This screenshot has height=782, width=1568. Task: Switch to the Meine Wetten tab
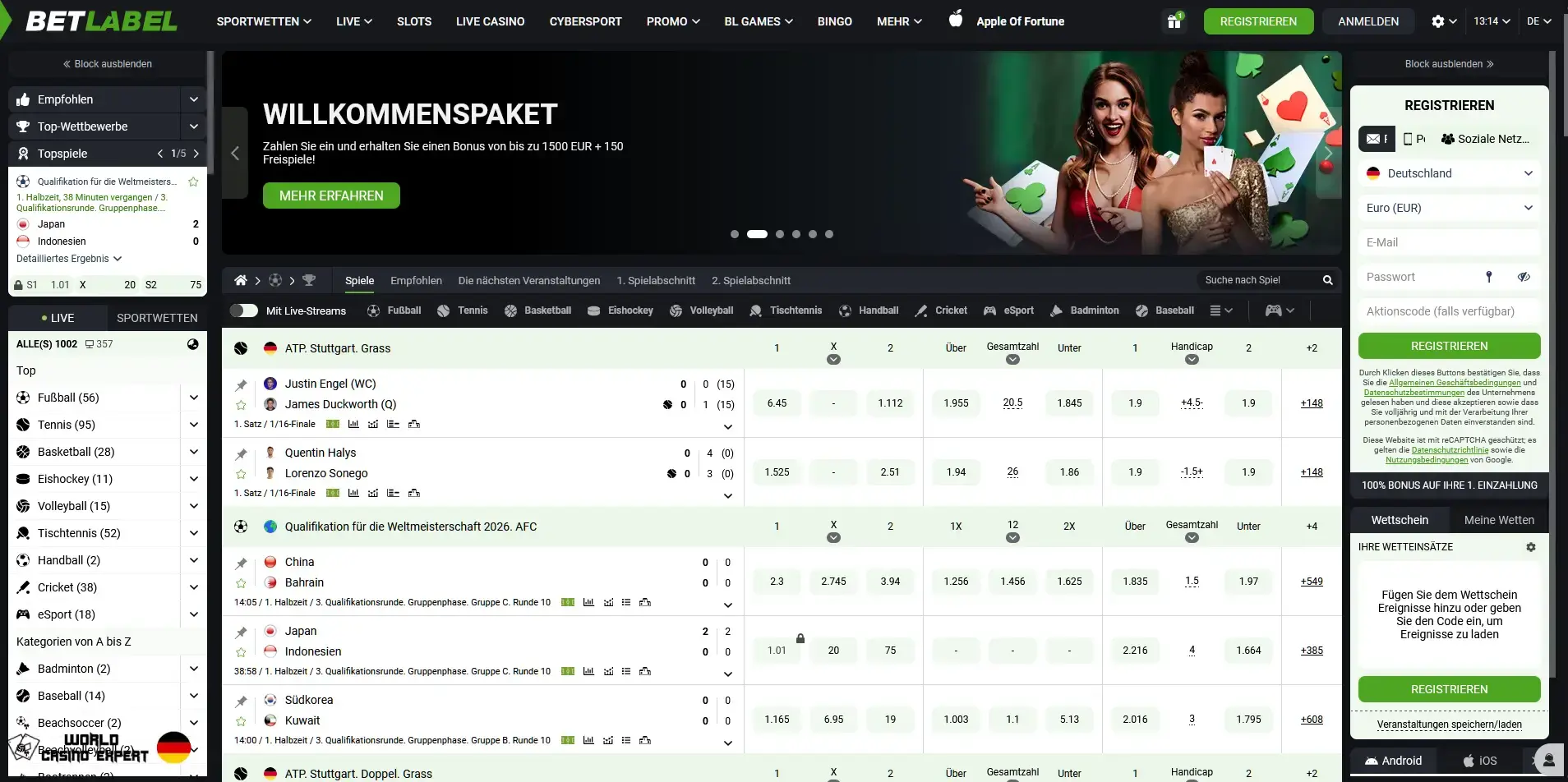(x=1499, y=520)
